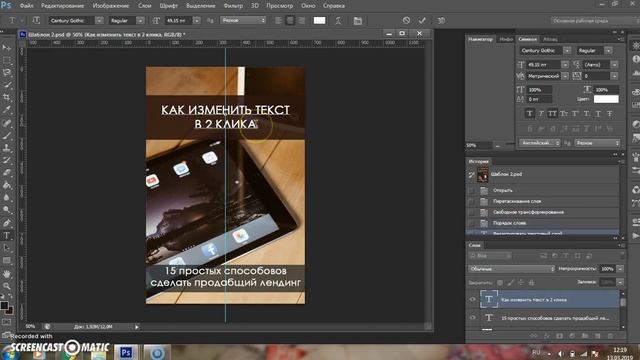
Task: Align text right in options bar
Action: click(301, 20)
